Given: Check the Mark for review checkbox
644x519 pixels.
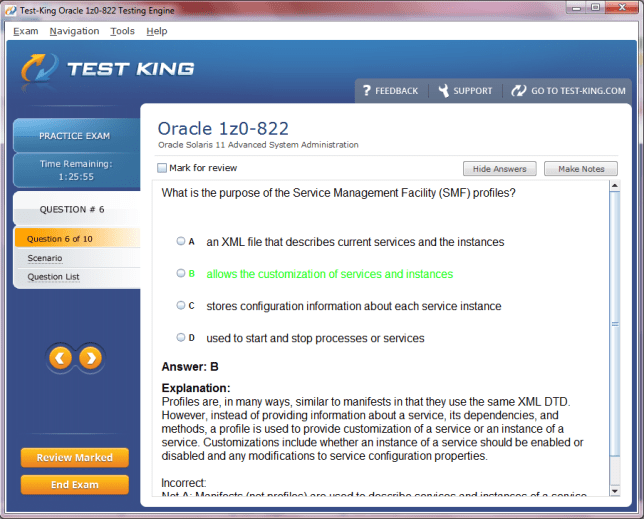Looking at the screenshot, I should (x=162, y=168).
